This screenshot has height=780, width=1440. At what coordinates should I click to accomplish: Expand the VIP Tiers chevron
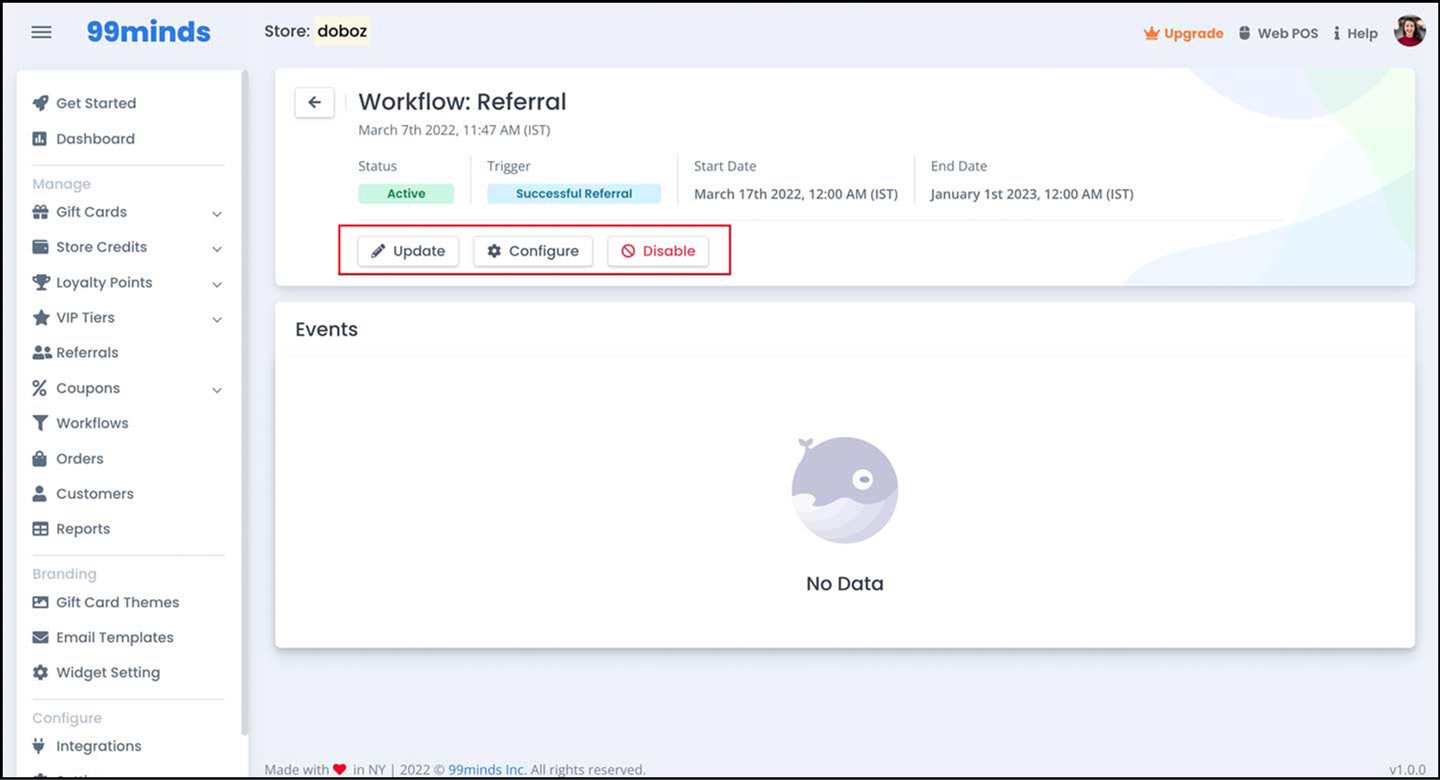(217, 319)
